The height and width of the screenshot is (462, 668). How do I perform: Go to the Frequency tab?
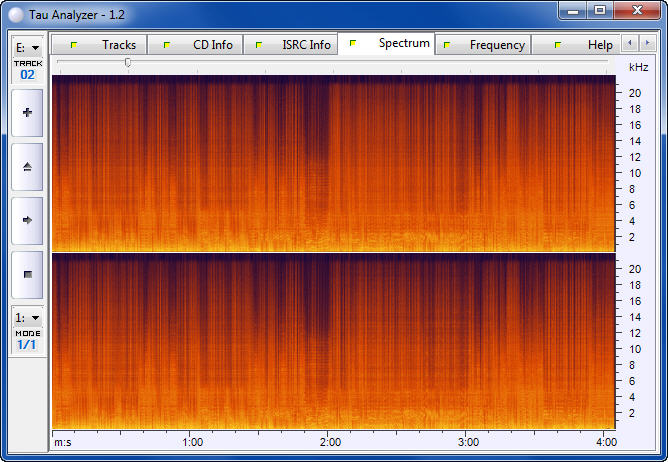click(485, 45)
